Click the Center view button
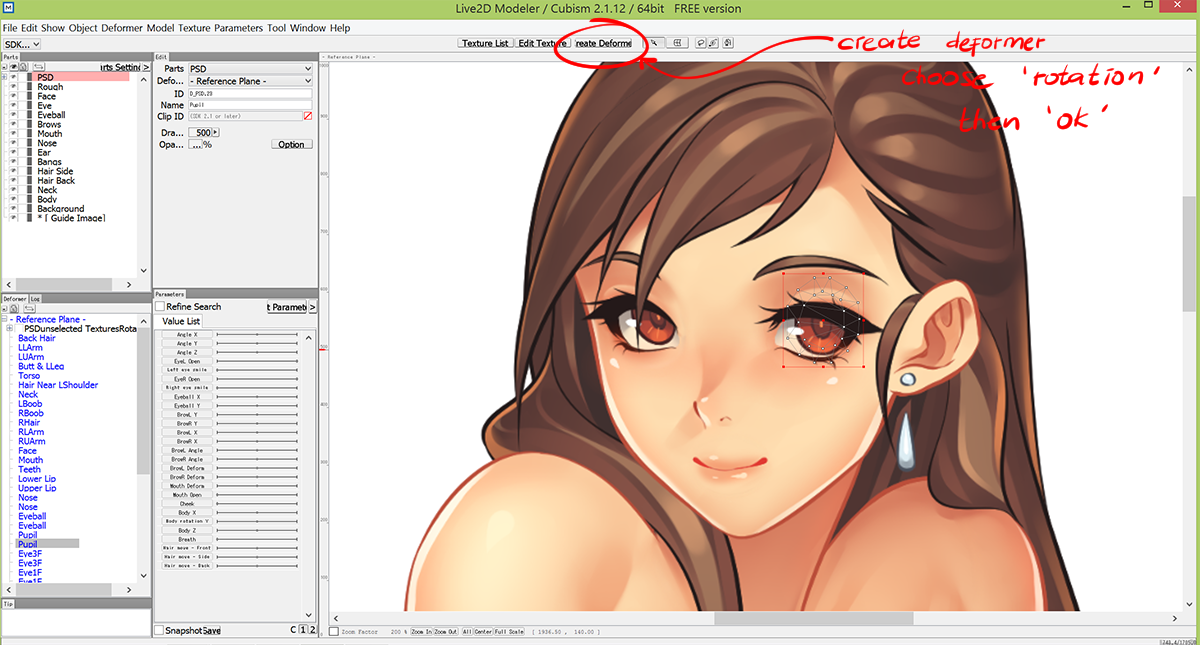This screenshot has width=1200, height=645. [x=483, y=632]
